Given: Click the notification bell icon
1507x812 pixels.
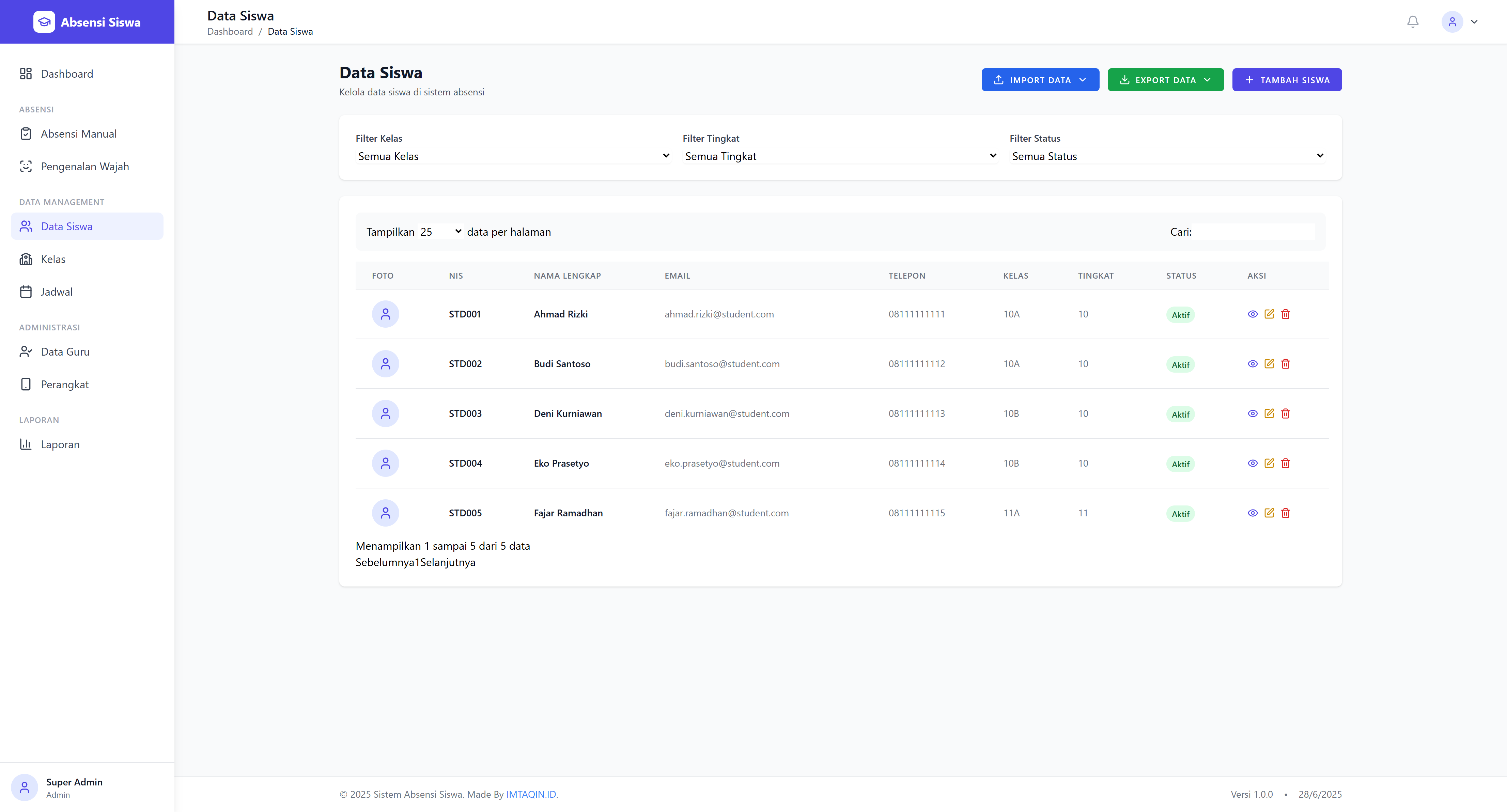Looking at the screenshot, I should 1412,22.
